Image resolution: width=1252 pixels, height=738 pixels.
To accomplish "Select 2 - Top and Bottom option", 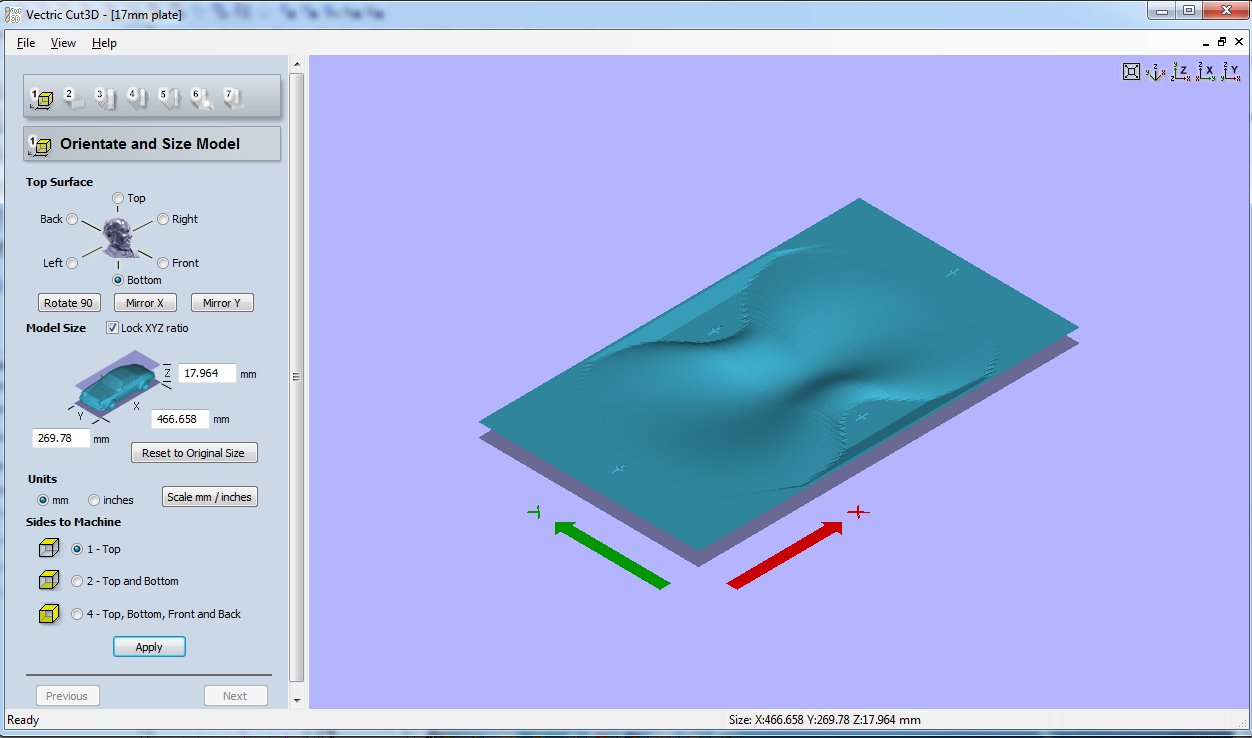I will click(78, 581).
